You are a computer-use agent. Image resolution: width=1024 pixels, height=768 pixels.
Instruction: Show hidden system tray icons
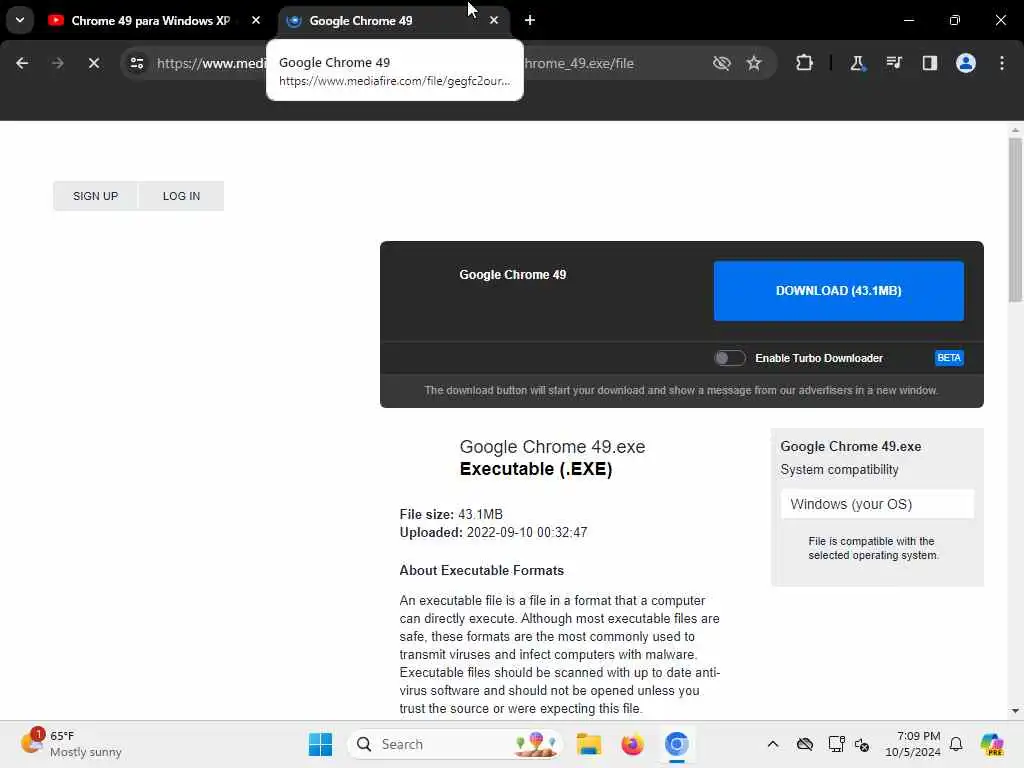pyautogui.click(x=773, y=744)
